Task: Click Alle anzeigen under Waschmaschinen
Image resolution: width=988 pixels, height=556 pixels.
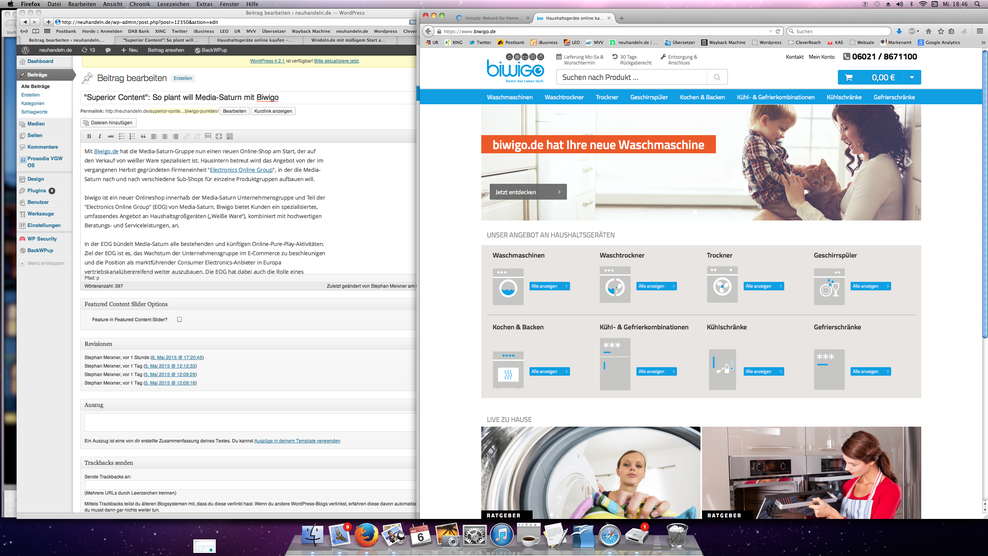Action: (549, 286)
